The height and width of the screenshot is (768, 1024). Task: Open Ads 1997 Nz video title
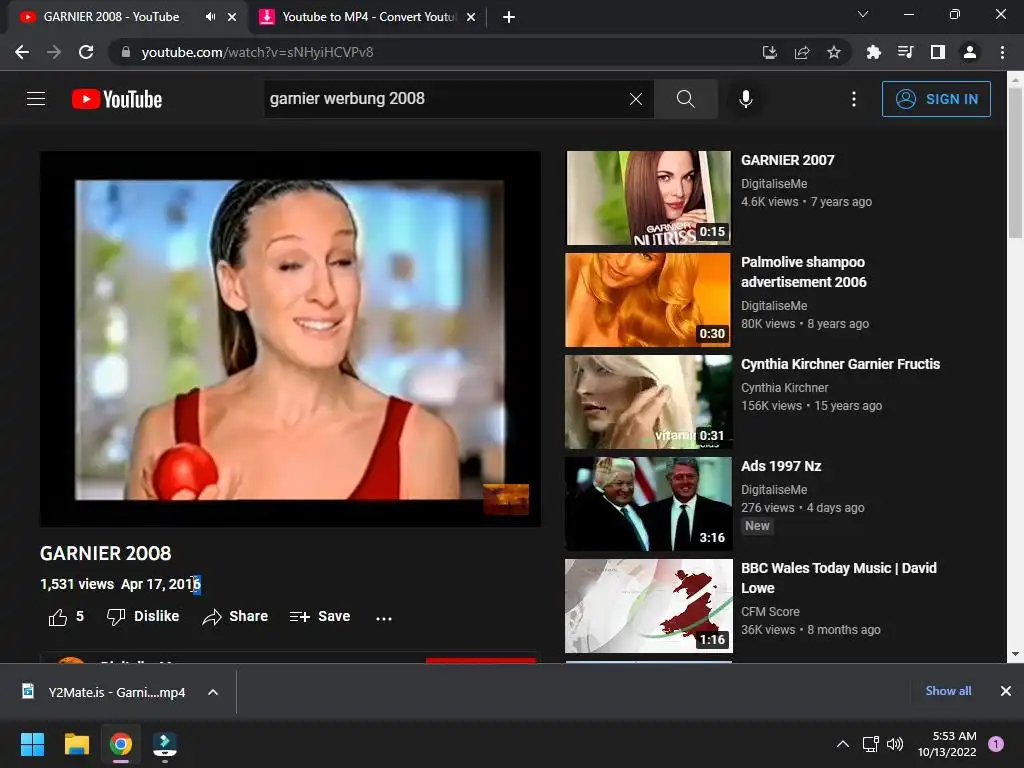tap(781, 466)
